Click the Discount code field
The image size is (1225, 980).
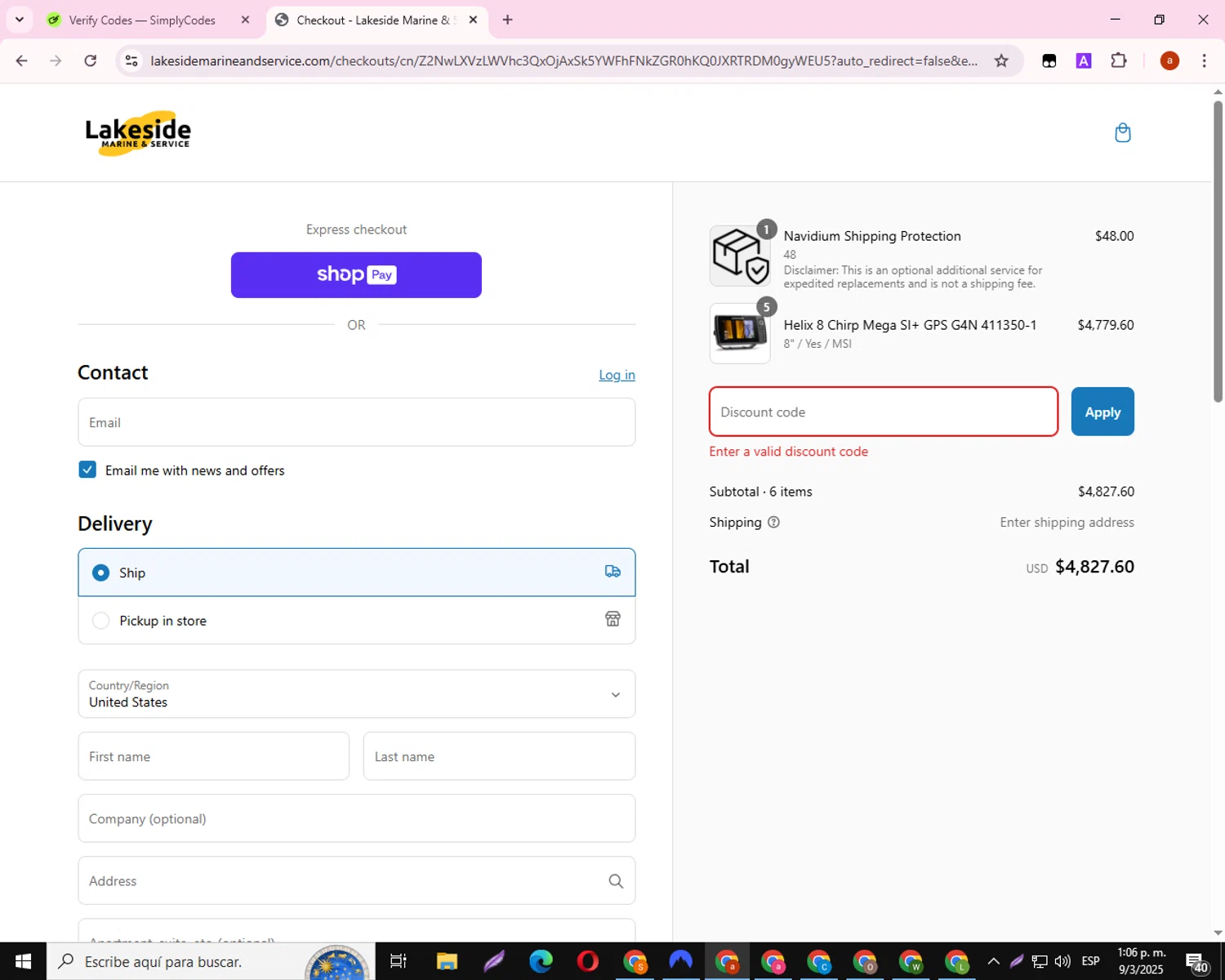coord(884,412)
